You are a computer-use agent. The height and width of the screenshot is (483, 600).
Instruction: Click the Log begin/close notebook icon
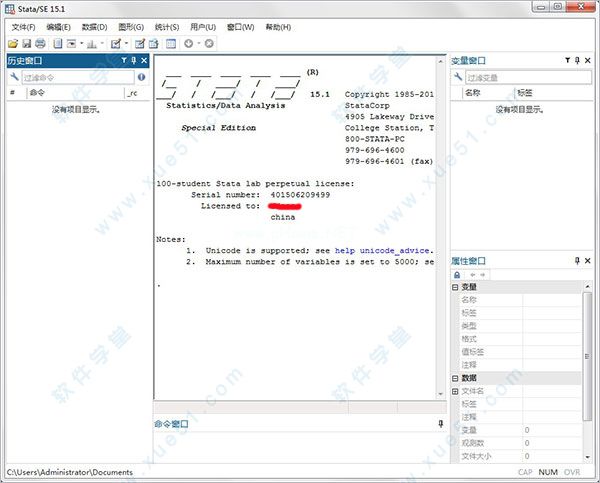coord(58,44)
